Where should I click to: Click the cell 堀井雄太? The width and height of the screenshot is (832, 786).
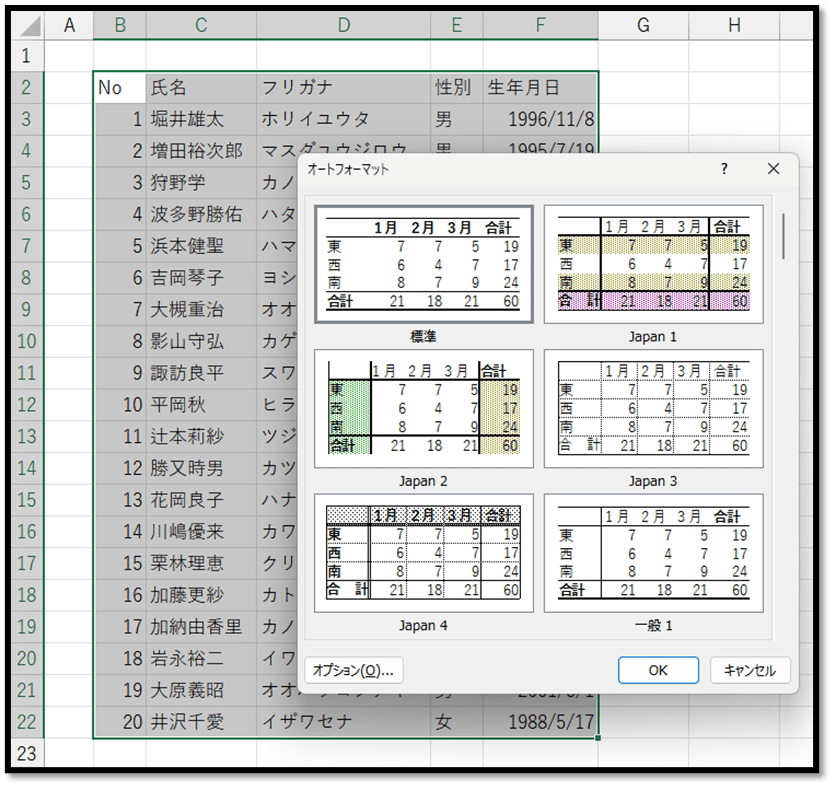click(201, 119)
